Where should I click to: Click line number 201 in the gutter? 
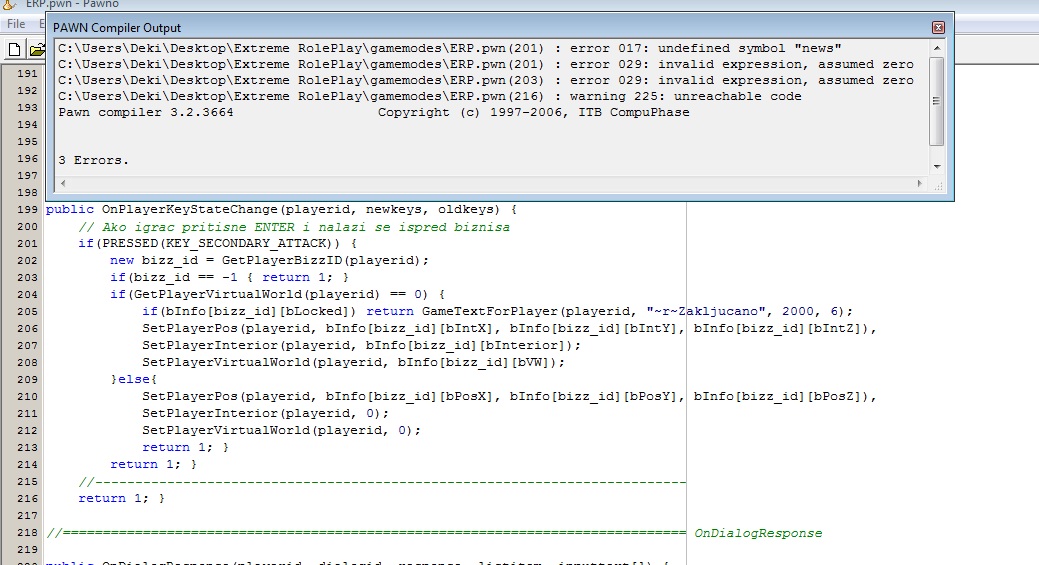27,243
